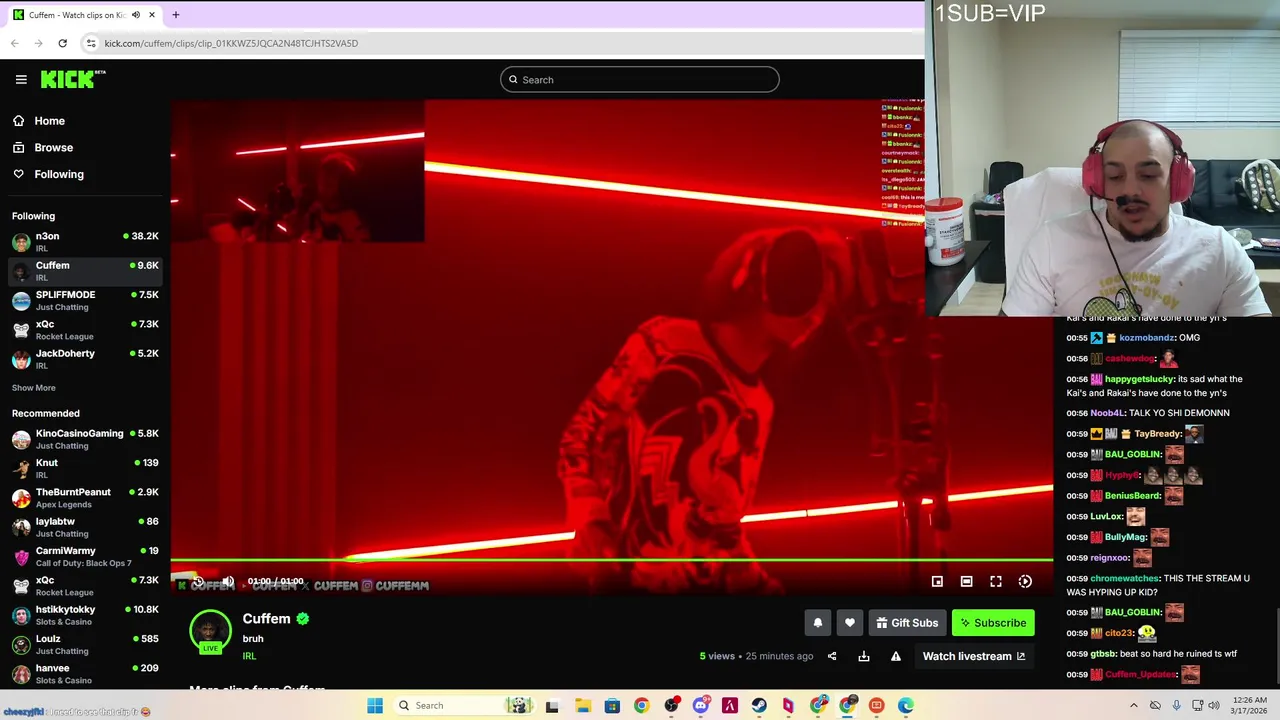The image size is (1280, 720).
Task: Open Microsoft Store from taskbar
Action: pyautogui.click(x=612, y=706)
